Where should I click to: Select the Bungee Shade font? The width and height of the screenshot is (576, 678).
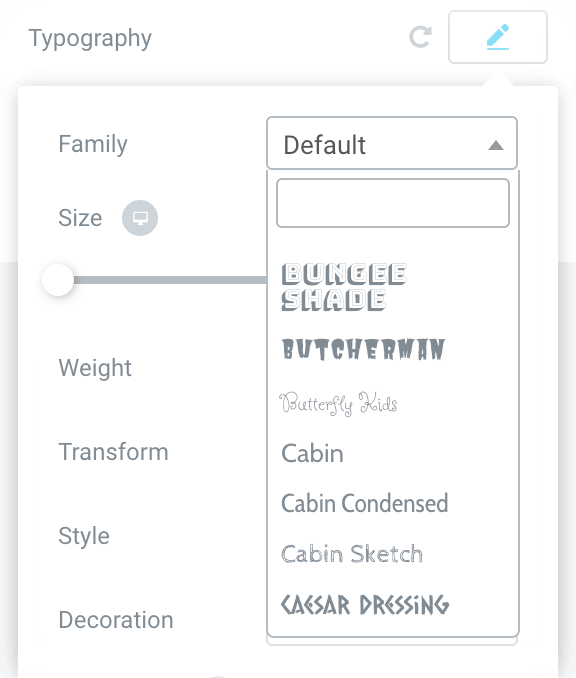(x=344, y=287)
